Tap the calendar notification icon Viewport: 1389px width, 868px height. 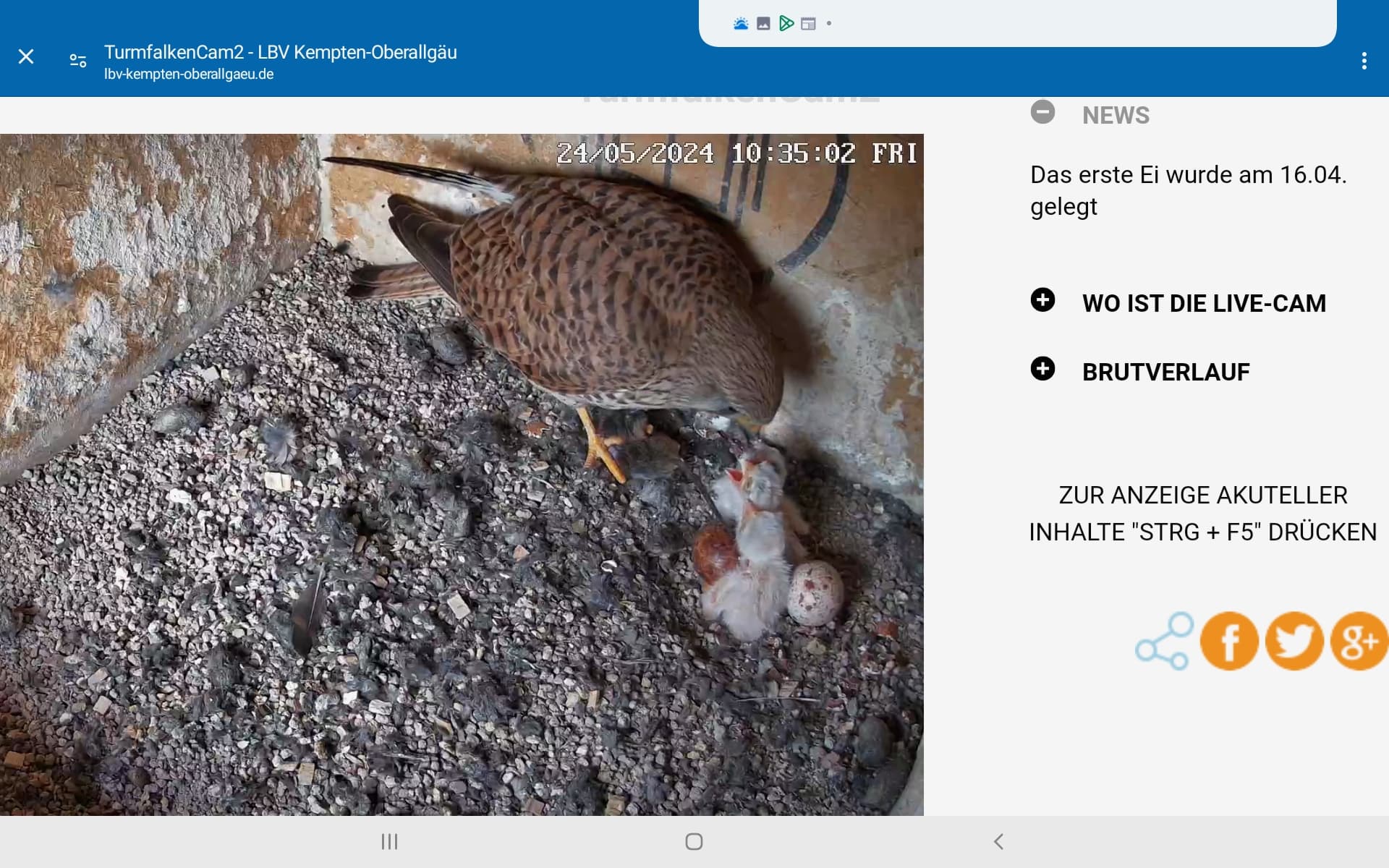(809, 24)
